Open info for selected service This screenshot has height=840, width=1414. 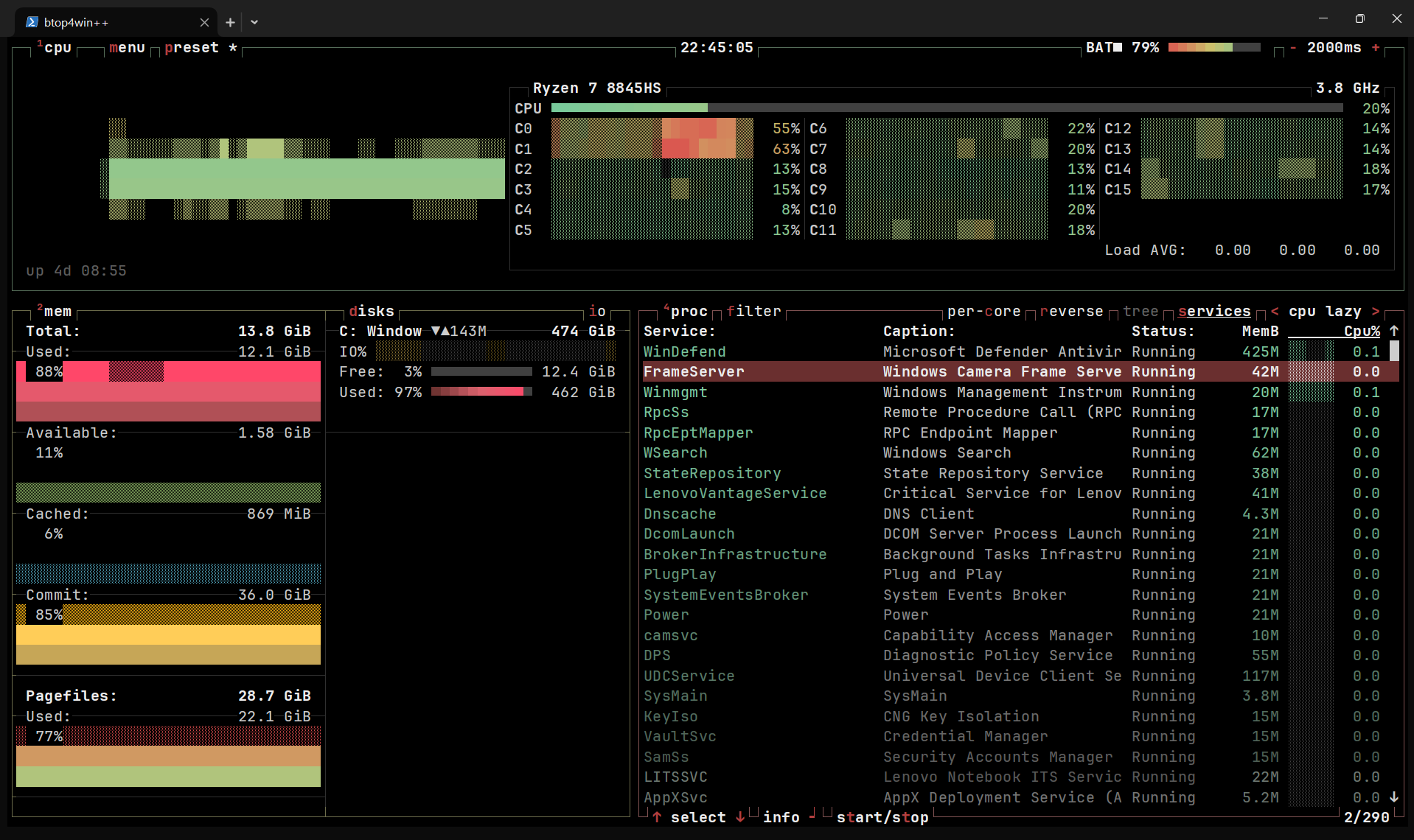pyautogui.click(x=781, y=817)
